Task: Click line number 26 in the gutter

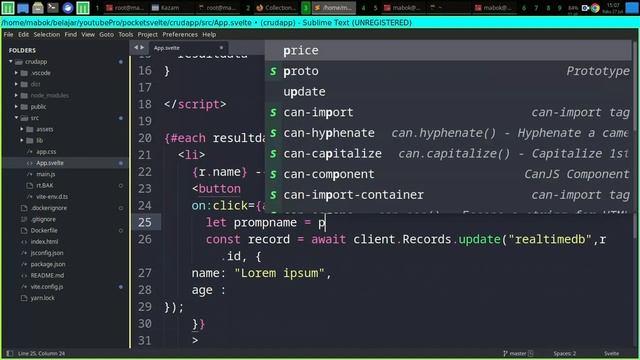Action: pos(144,239)
